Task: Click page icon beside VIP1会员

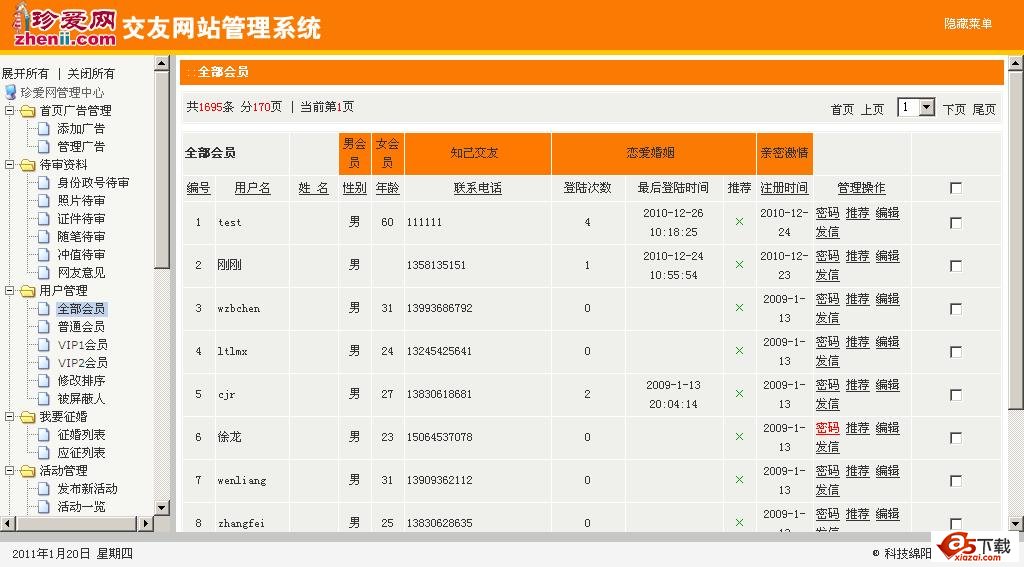Action: tap(44, 344)
